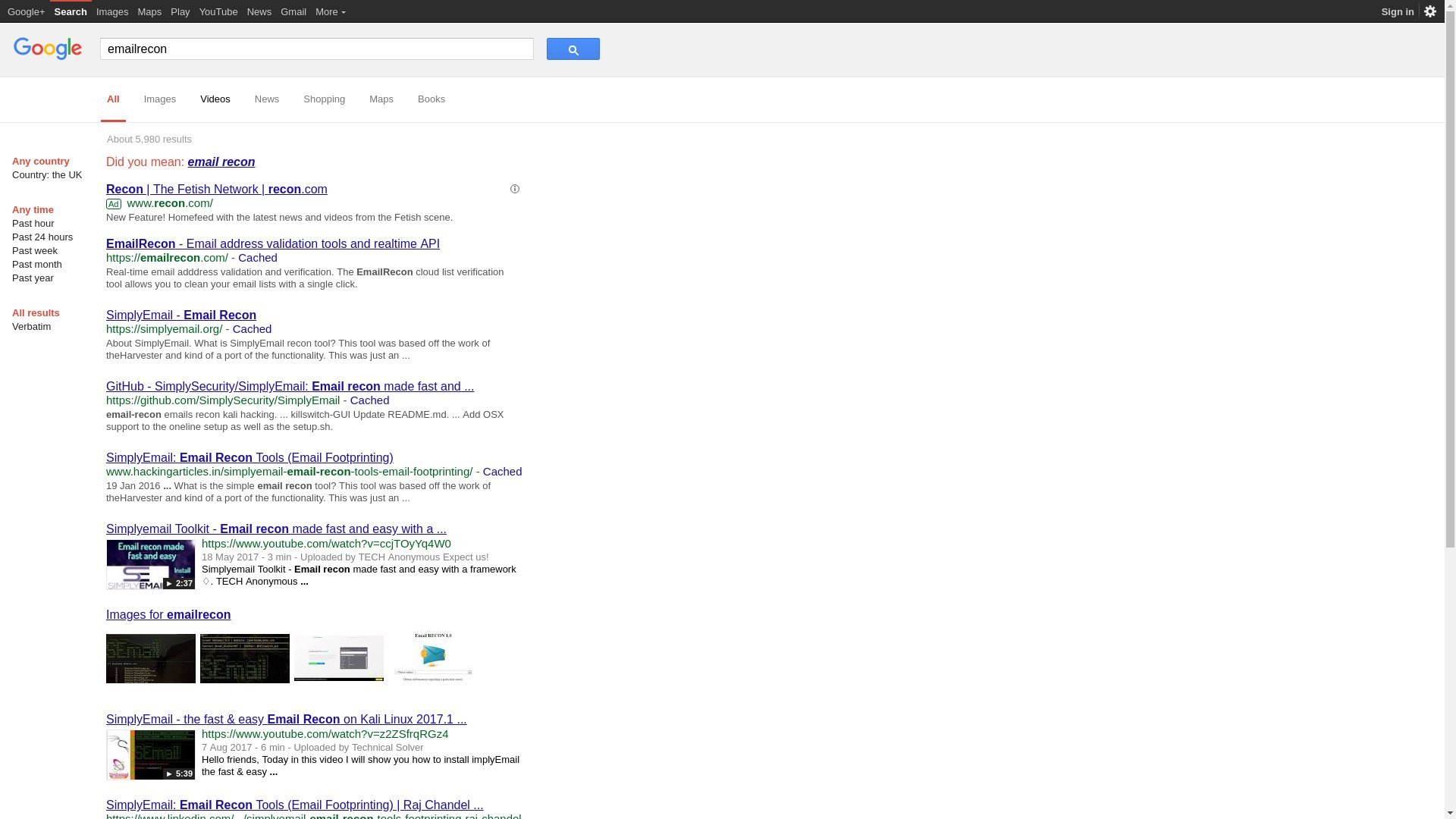Open the settings gear icon

[1430, 11]
